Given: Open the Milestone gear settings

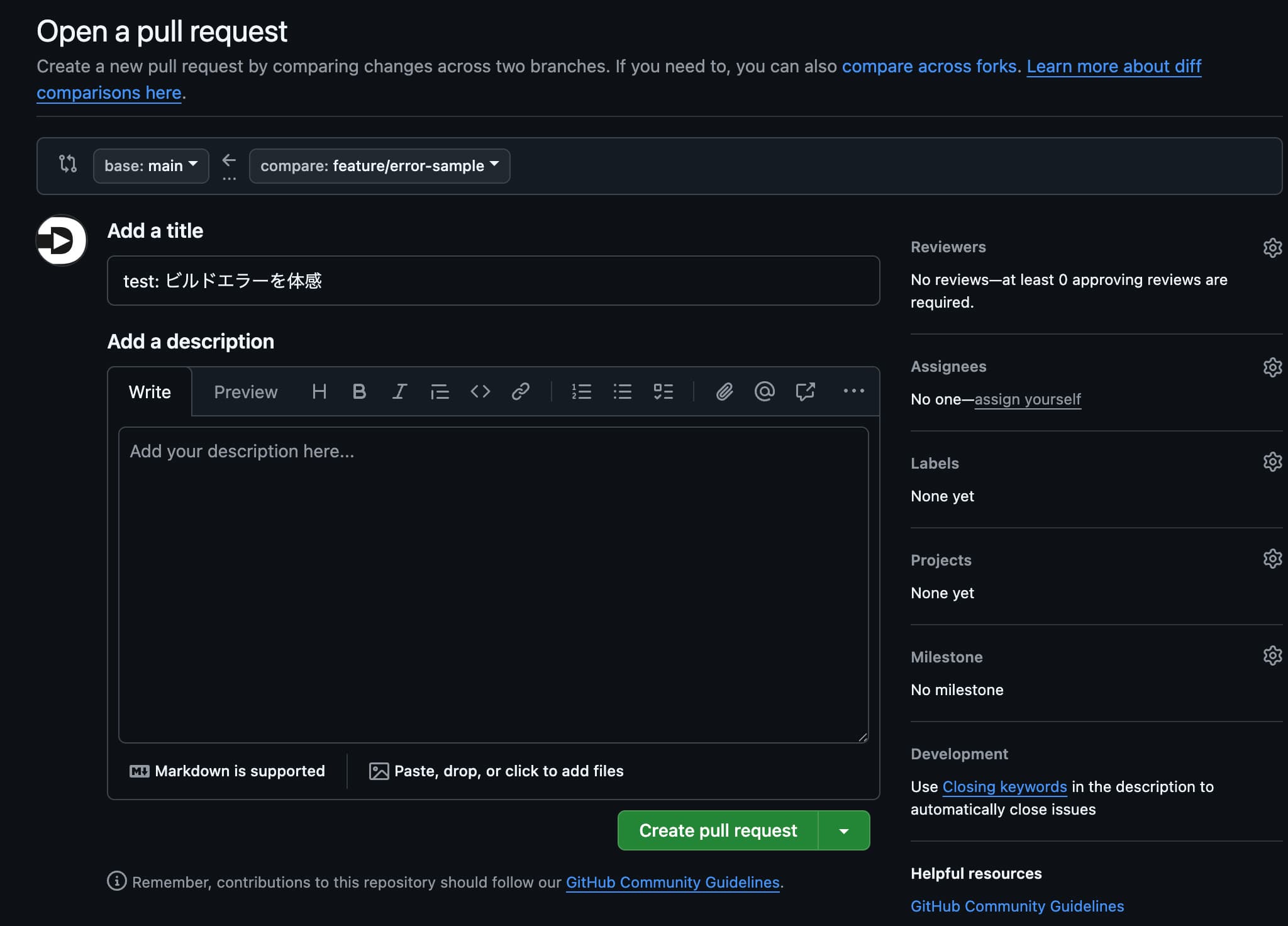Looking at the screenshot, I should tap(1272, 655).
